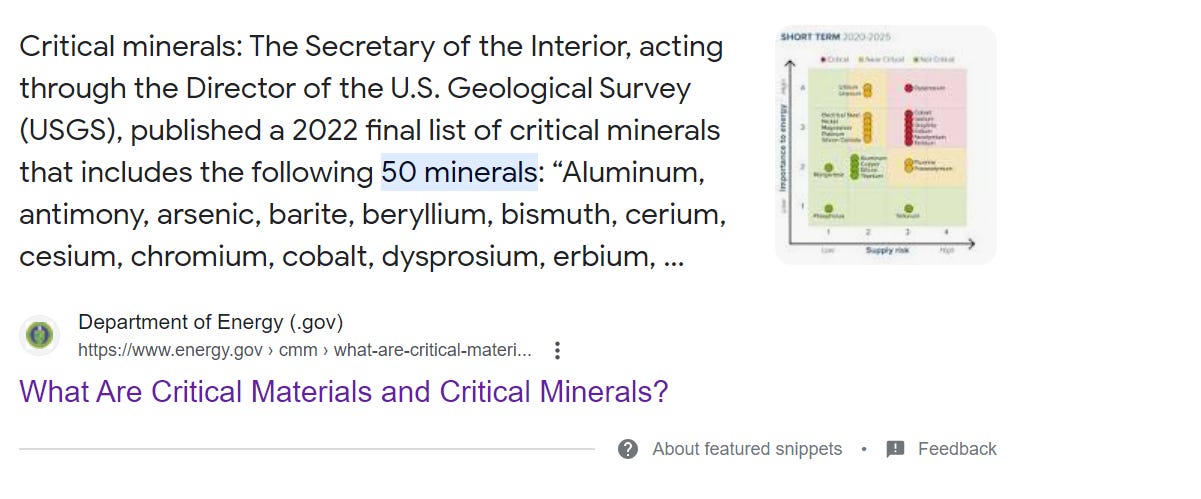Open 'What Are Critical Materials and Critical Minerals?' link
This screenshot has height=499, width=1201.
343,391
